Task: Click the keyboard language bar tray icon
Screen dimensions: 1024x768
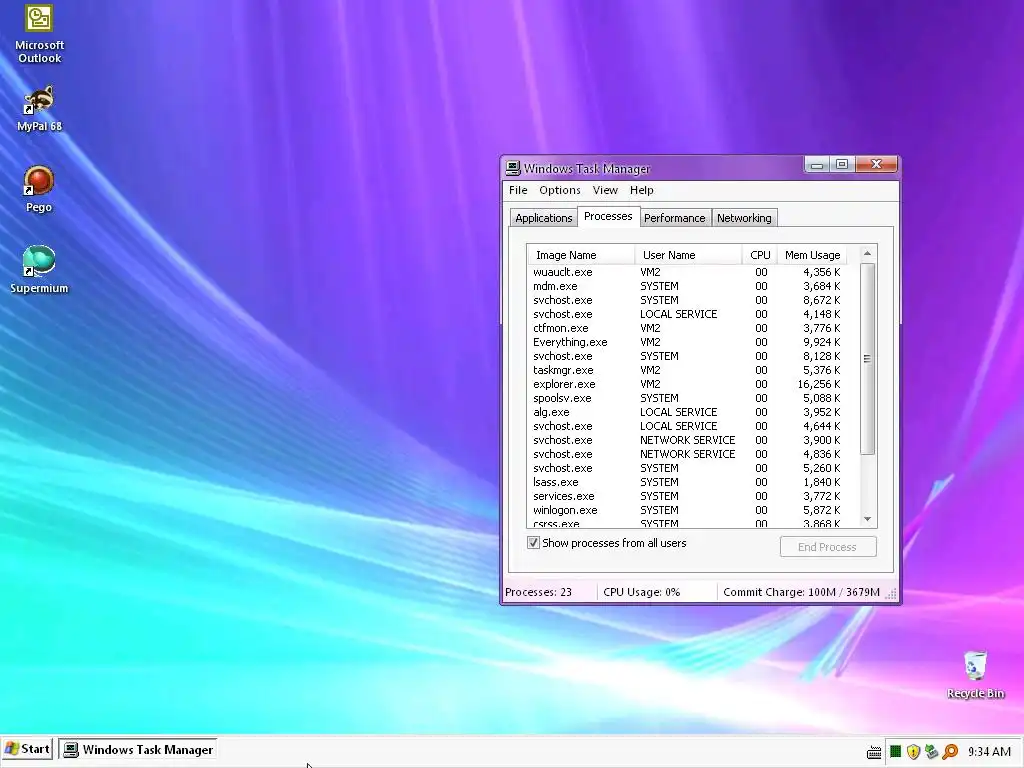Action: 874,752
